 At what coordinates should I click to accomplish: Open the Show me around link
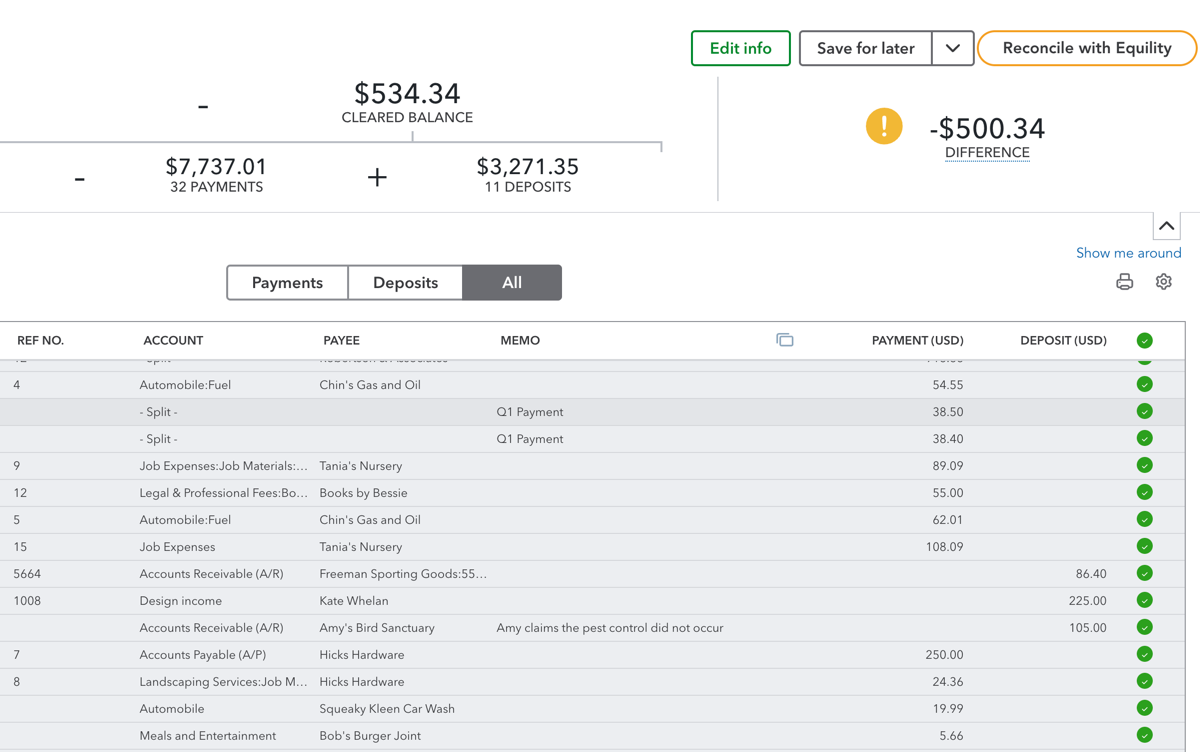pos(1128,253)
